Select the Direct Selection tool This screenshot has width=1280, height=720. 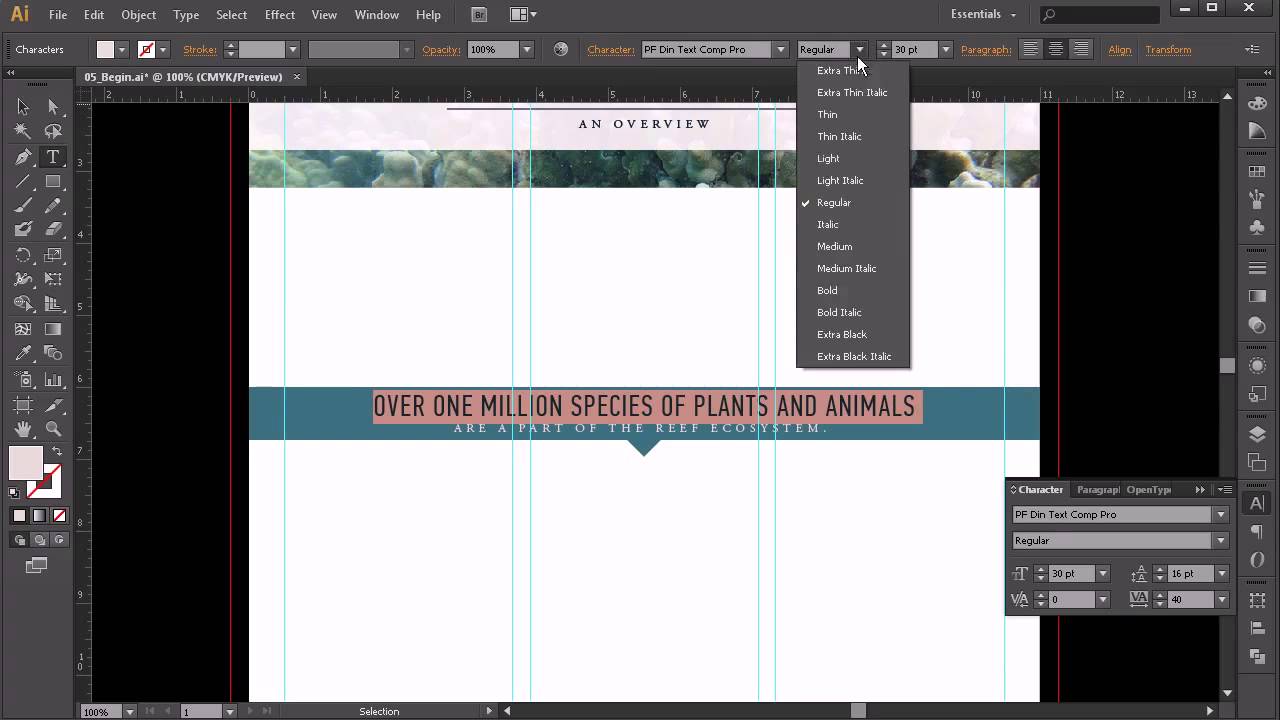click(x=53, y=107)
